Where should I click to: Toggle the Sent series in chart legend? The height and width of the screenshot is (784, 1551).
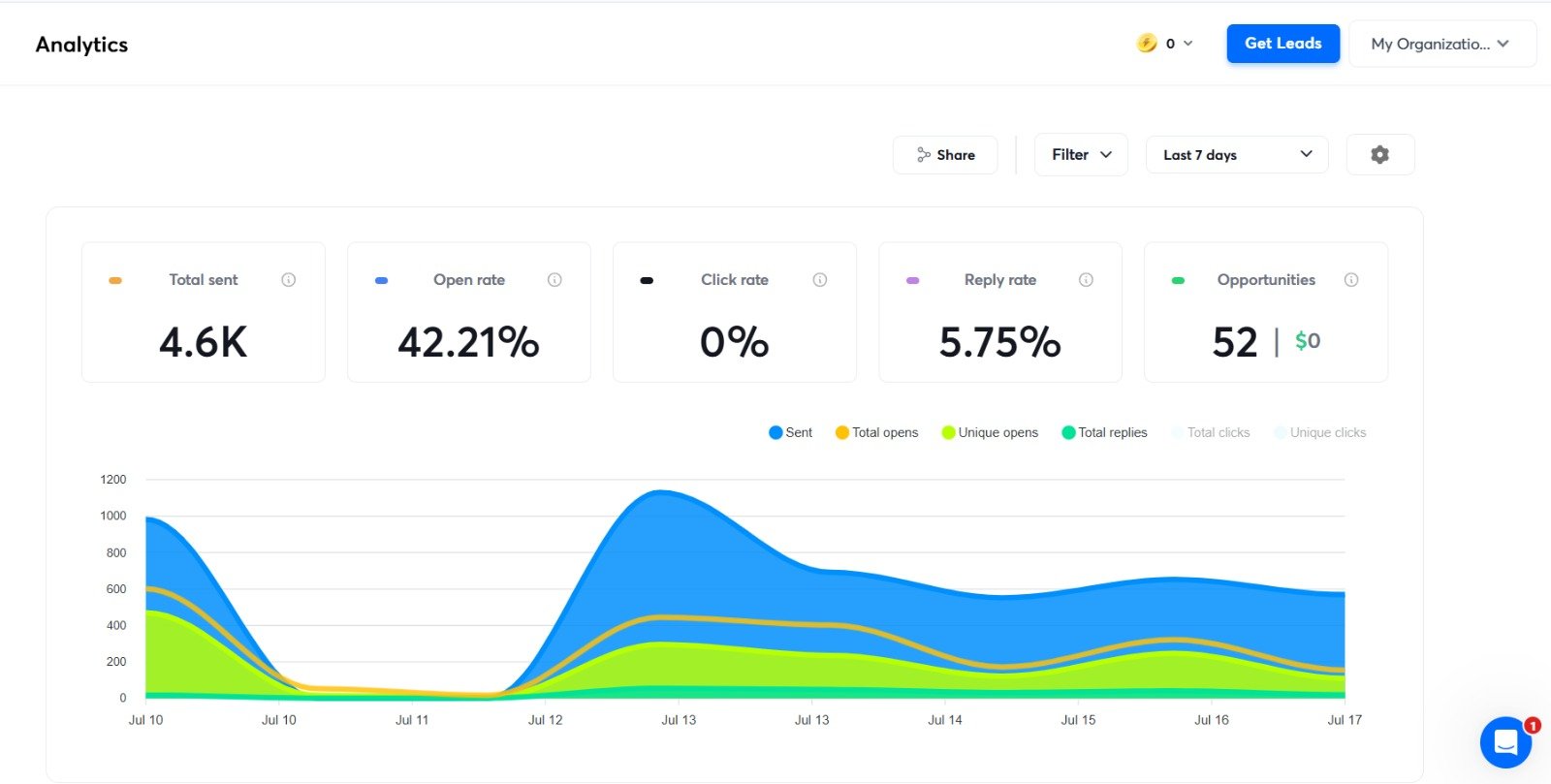point(790,433)
